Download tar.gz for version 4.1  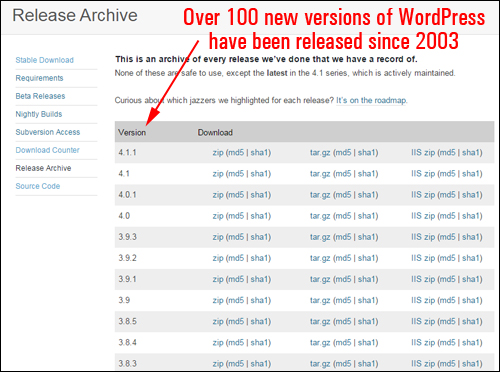coord(320,174)
